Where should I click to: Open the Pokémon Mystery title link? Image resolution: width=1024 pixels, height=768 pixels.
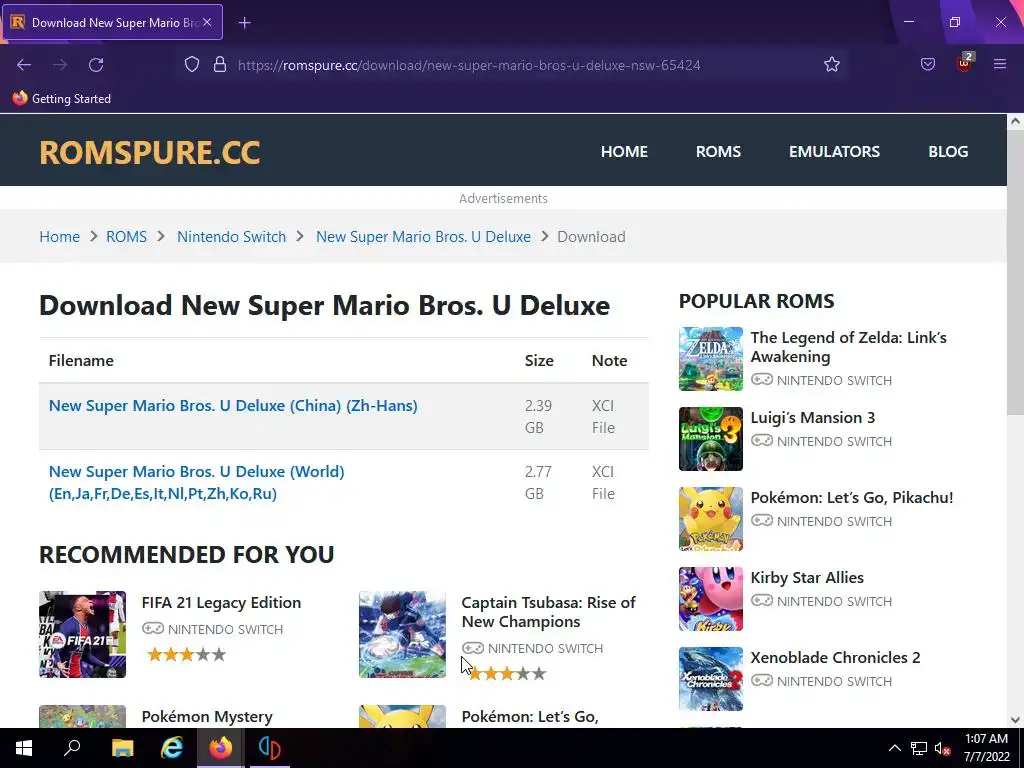click(207, 716)
